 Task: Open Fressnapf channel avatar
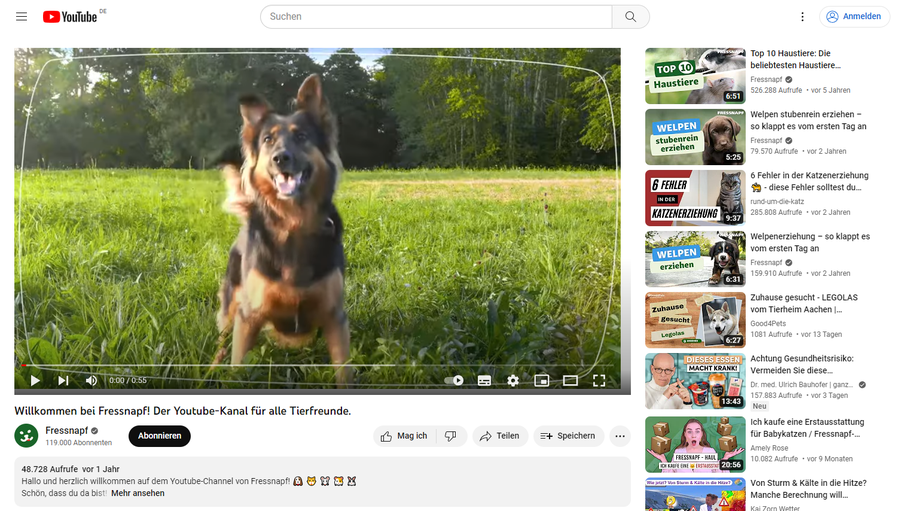26,436
